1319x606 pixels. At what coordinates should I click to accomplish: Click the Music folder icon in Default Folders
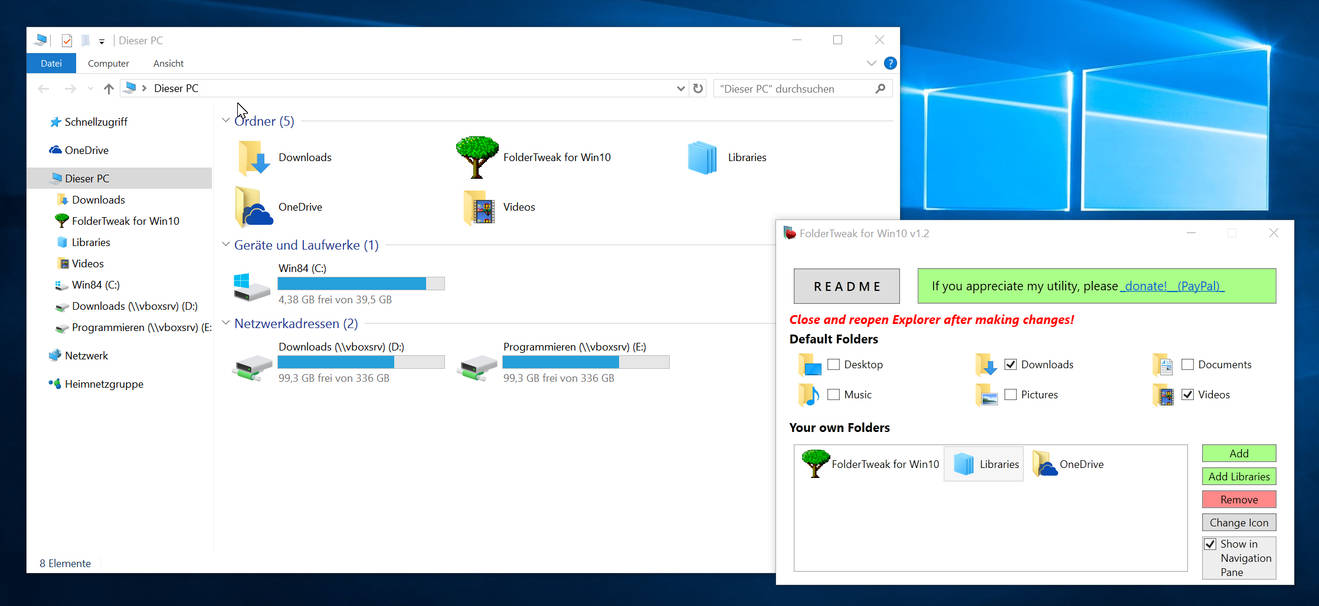click(x=810, y=395)
